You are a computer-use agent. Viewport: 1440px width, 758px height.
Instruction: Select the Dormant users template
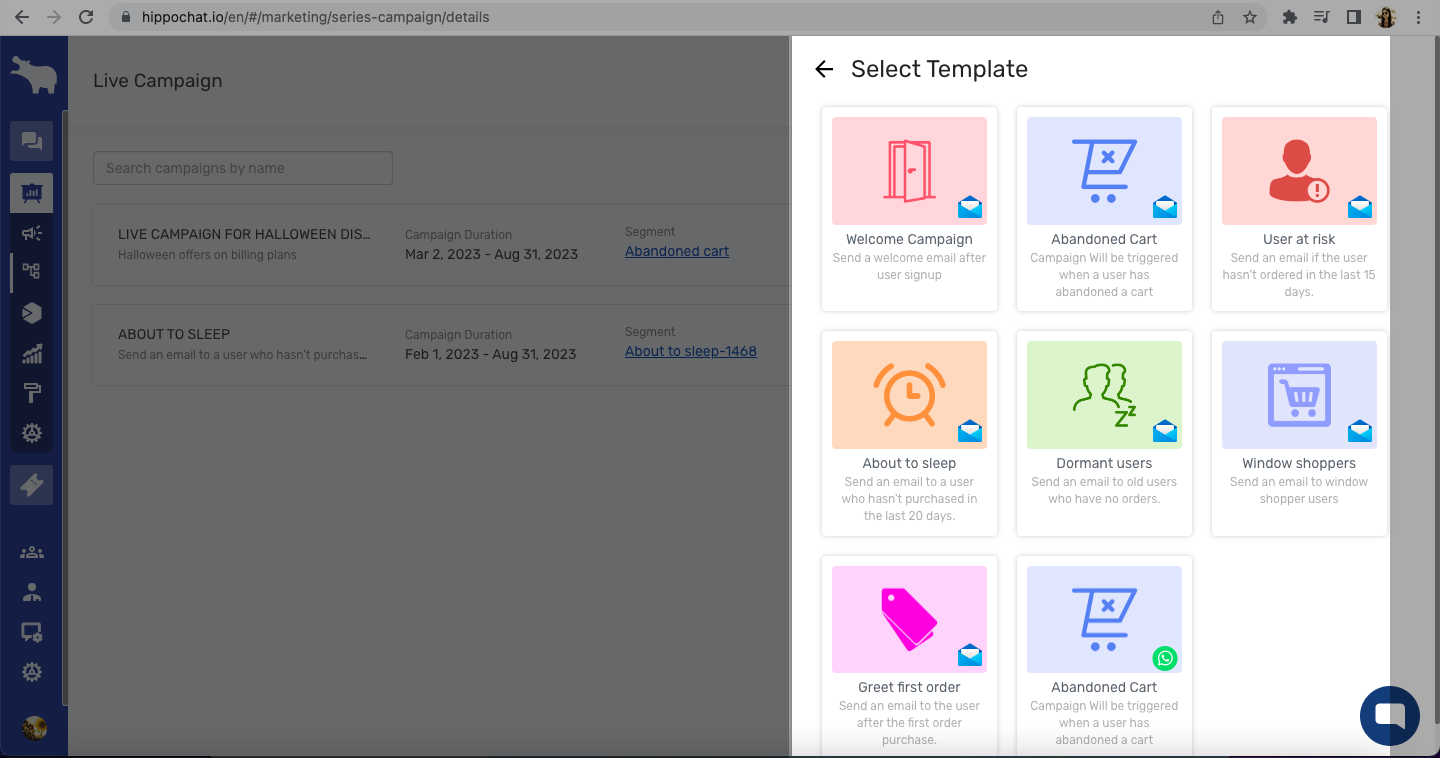point(1104,433)
